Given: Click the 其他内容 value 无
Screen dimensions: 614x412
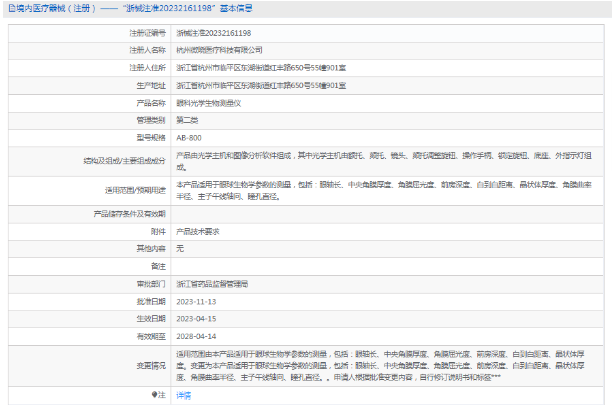Looking at the screenshot, I should coord(180,247).
